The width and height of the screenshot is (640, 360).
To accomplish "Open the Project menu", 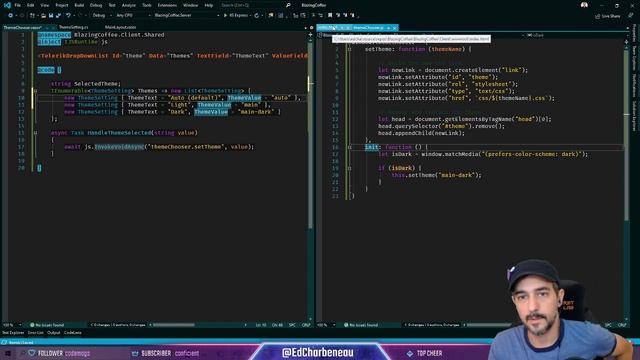I will pyautogui.click(x=62, y=5).
